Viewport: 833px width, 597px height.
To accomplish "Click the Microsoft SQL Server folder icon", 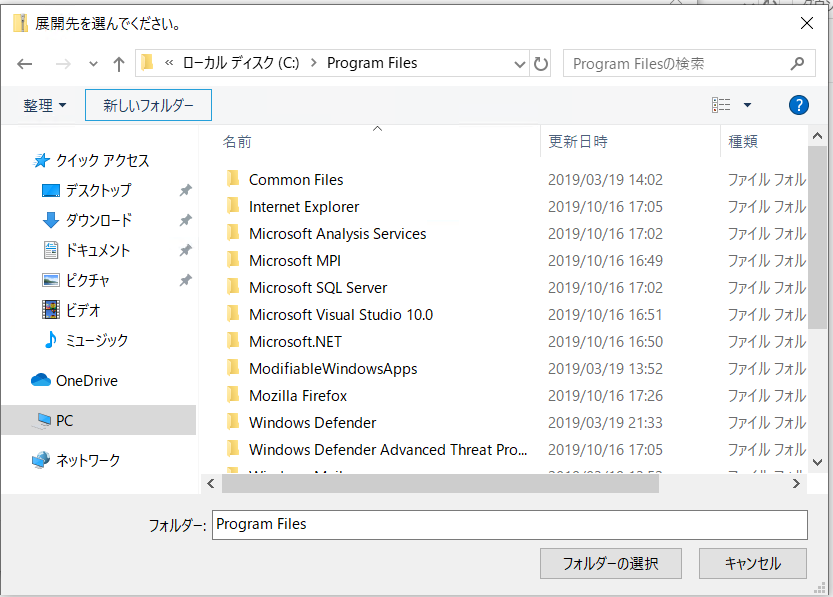I will [233, 287].
